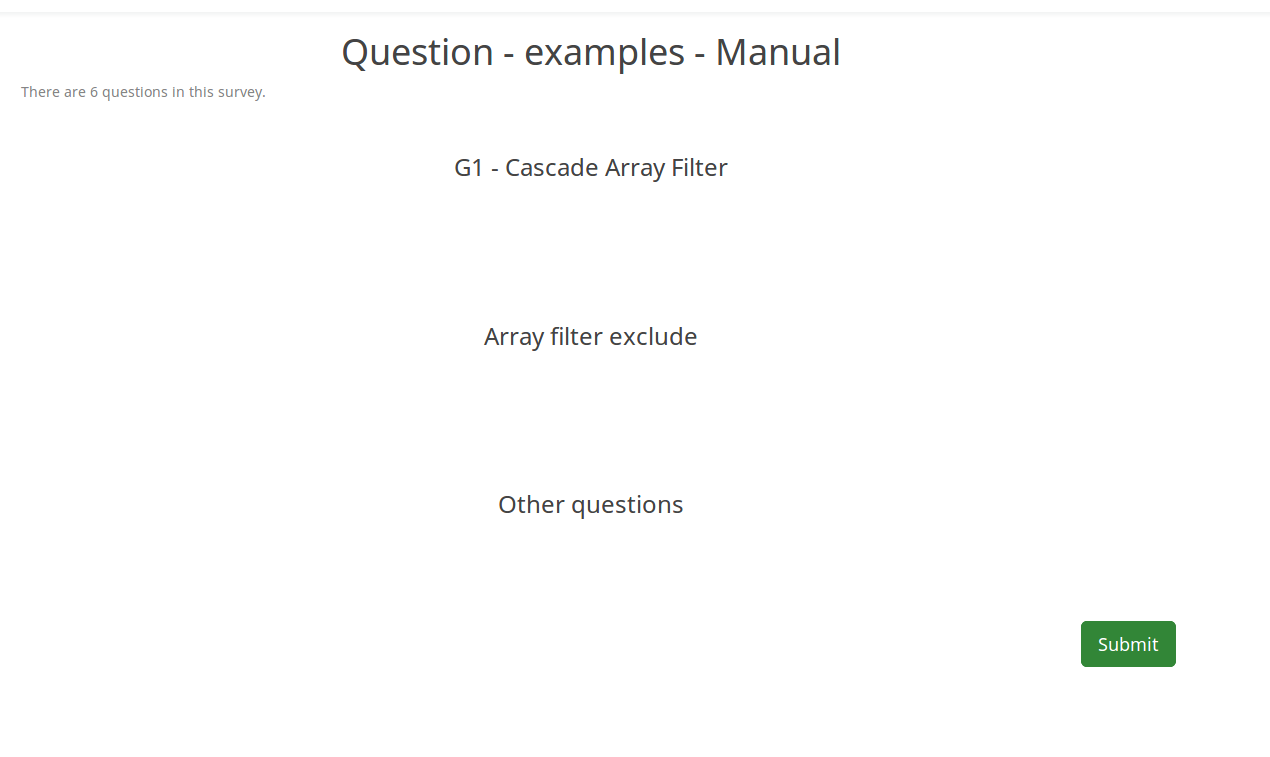1270x757 pixels.
Task: Select the "Other questions" group heading
Action: click(590, 505)
